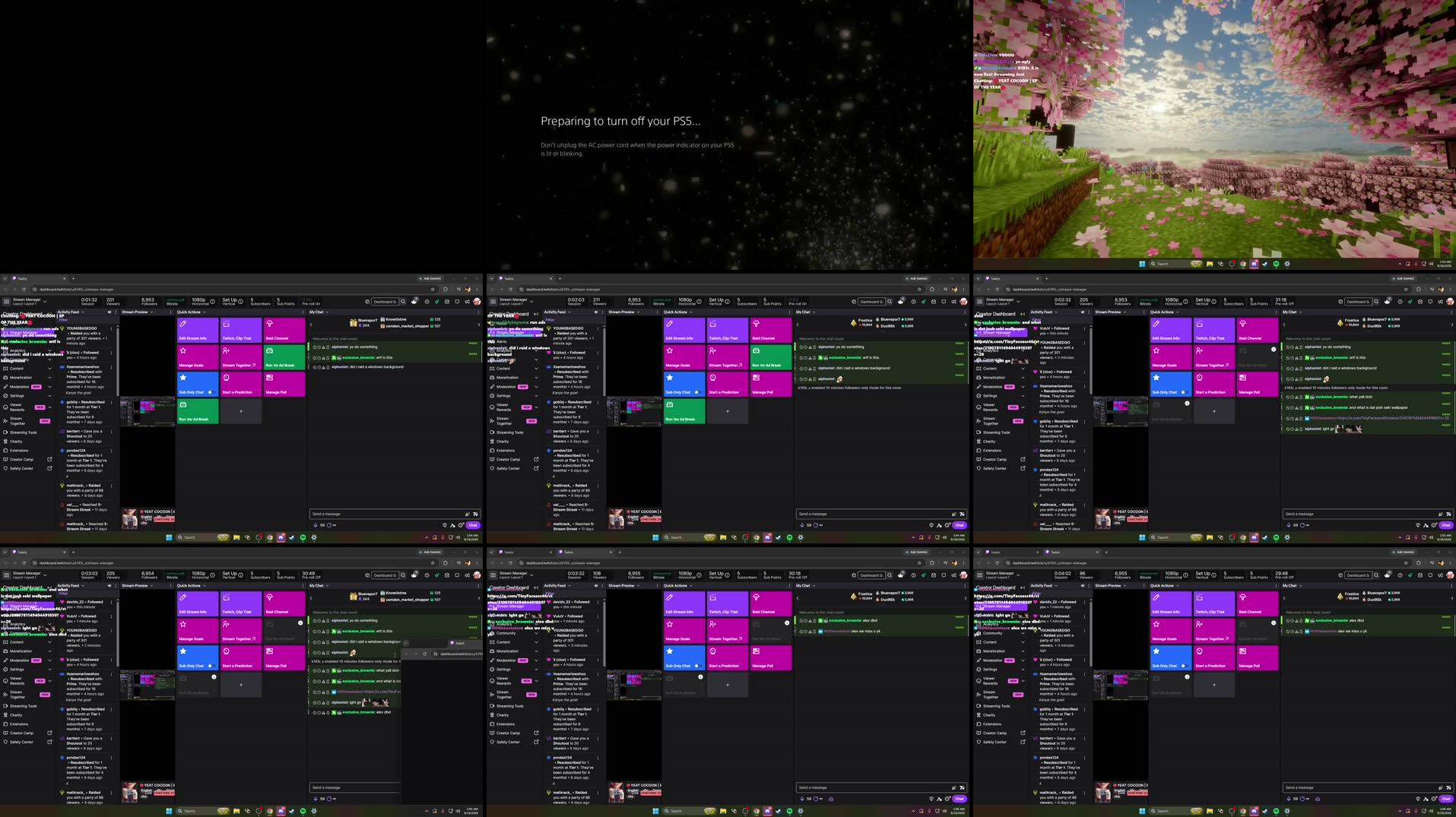
Task: Open the profile avatar in the 0:02:32 session dashboard
Action: [x=1450, y=301]
